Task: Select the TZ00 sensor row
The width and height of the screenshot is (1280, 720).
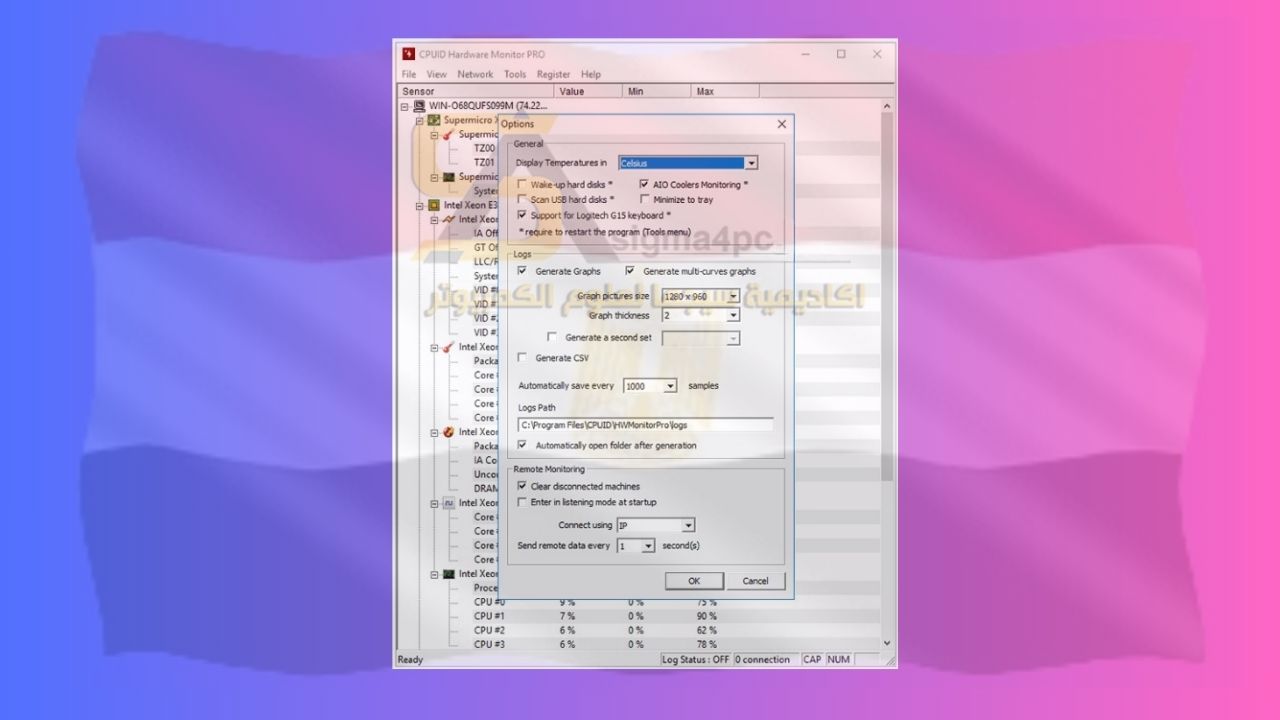Action: pos(484,148)
